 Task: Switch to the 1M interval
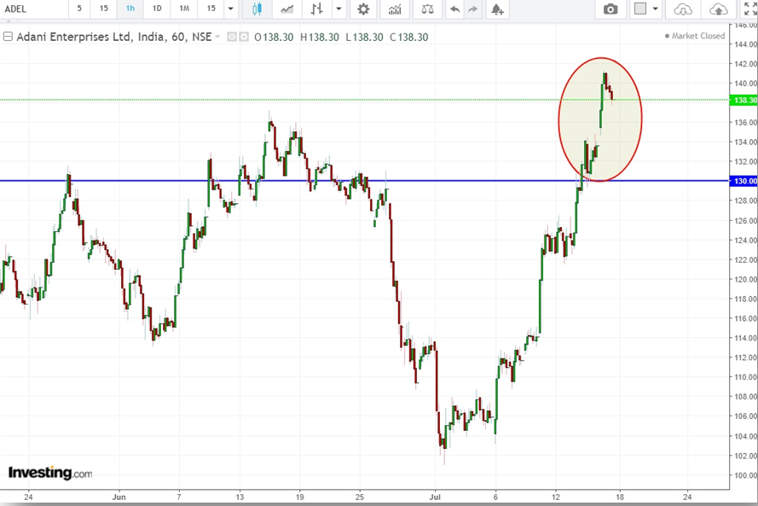[x=184, y=9]
